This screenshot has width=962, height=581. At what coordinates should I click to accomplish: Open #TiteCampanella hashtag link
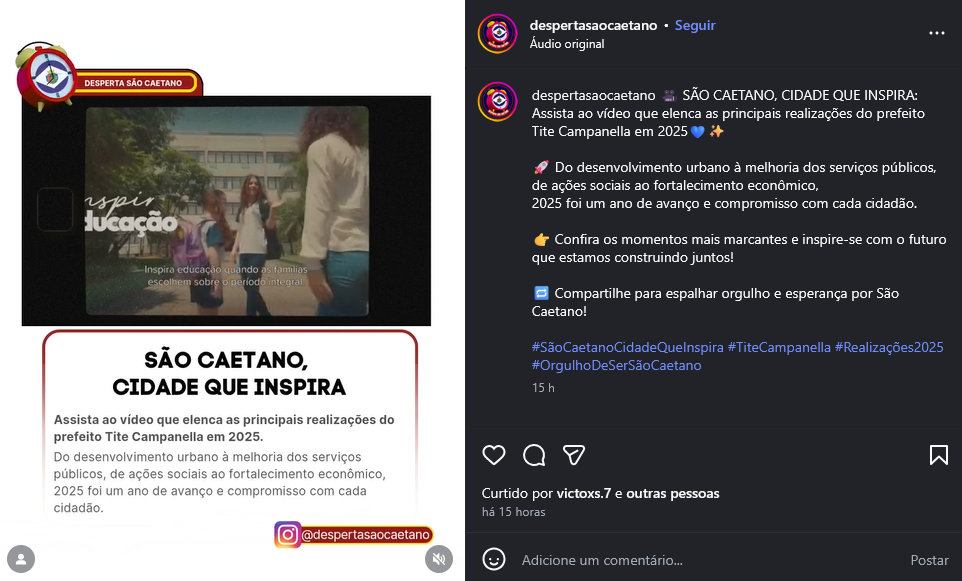tap(779, 347)
